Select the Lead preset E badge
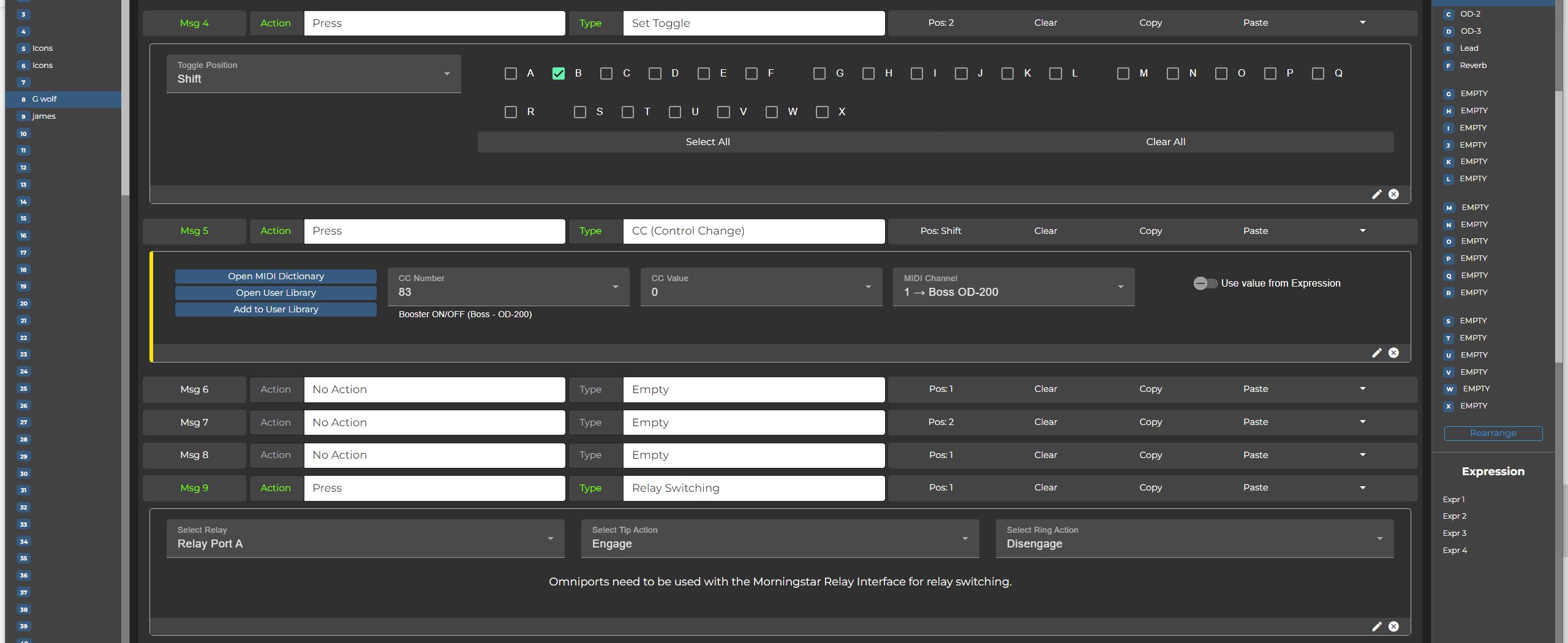The width and height of the screenshot is (1568, 643). (x=1449, y=48)
